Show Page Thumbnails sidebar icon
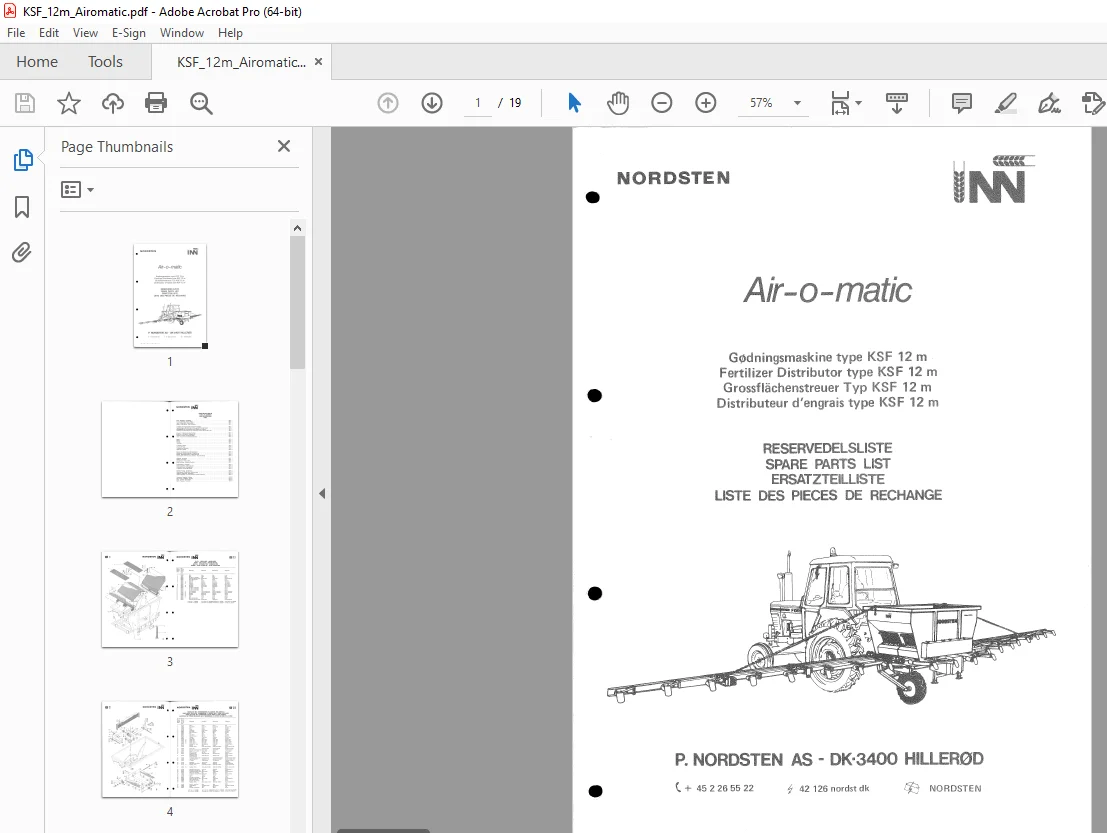 point(23,160)
